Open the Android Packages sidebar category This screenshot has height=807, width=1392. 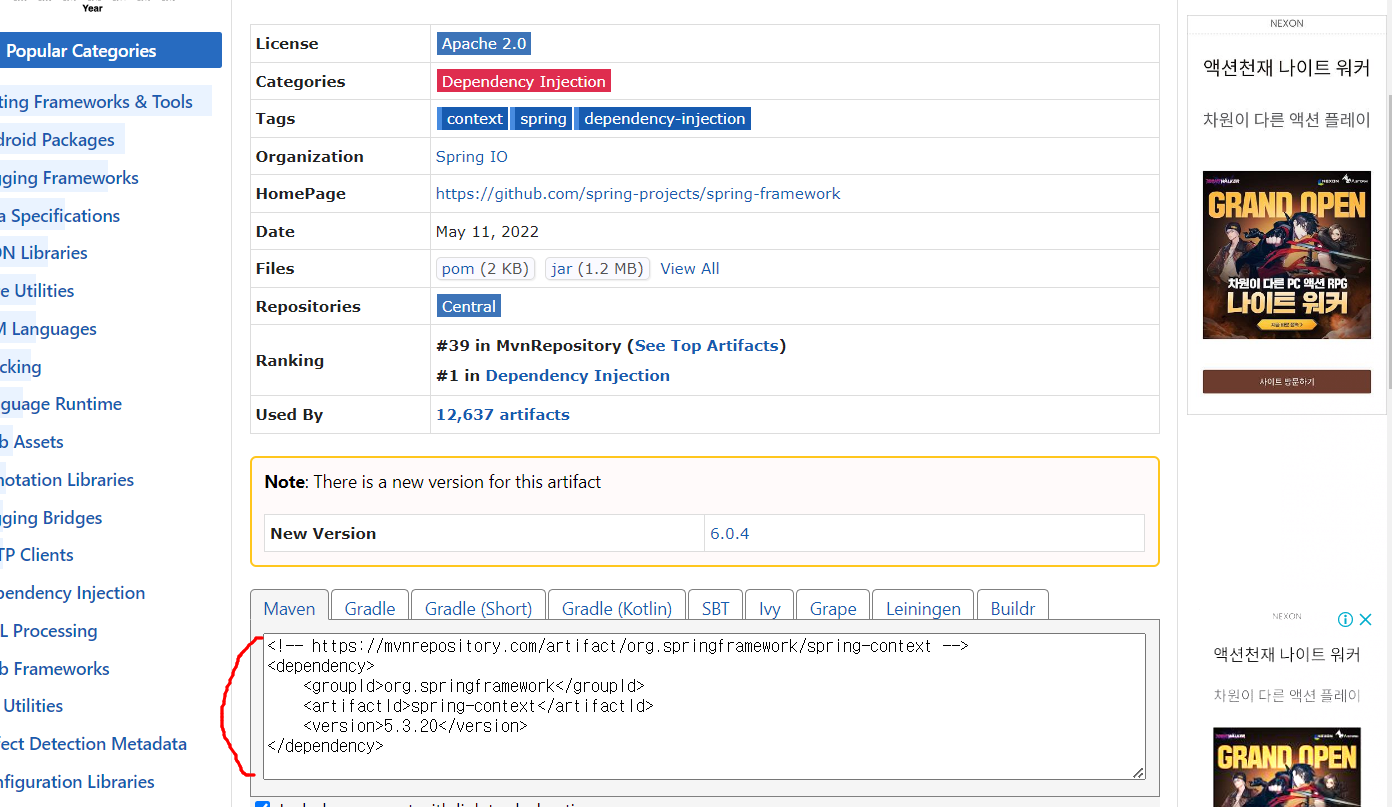[x=57, y=140]
